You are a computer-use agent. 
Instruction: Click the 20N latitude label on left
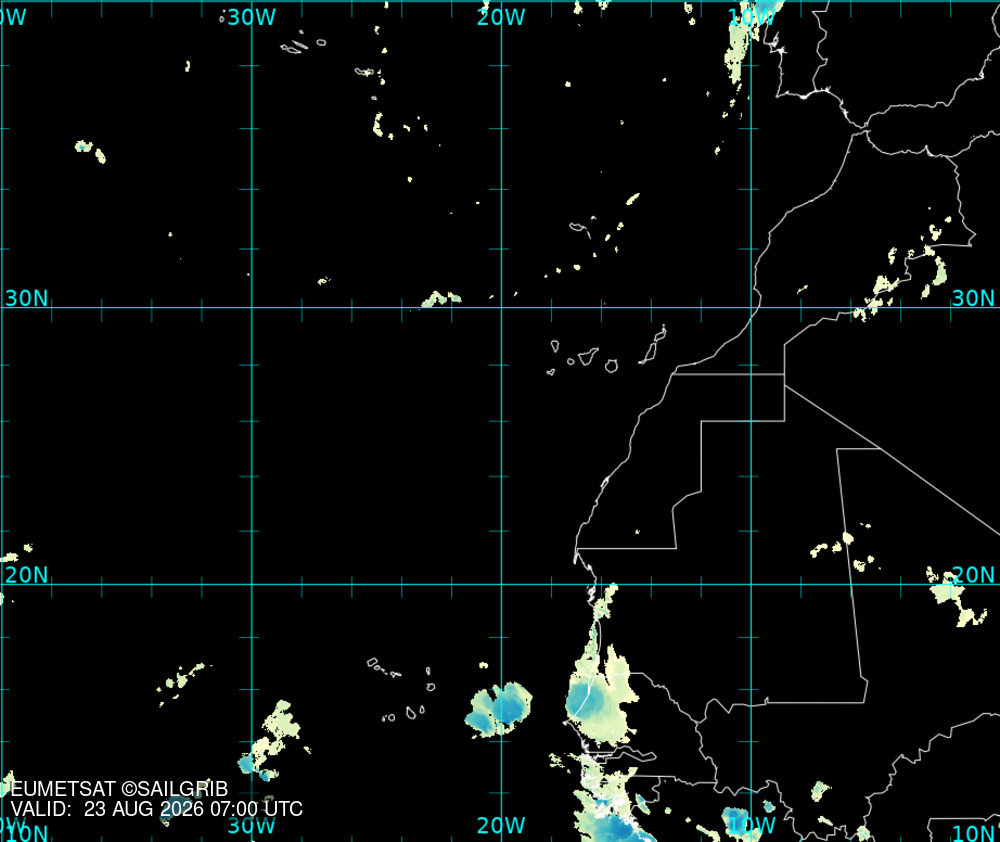[x=26, y=575]
